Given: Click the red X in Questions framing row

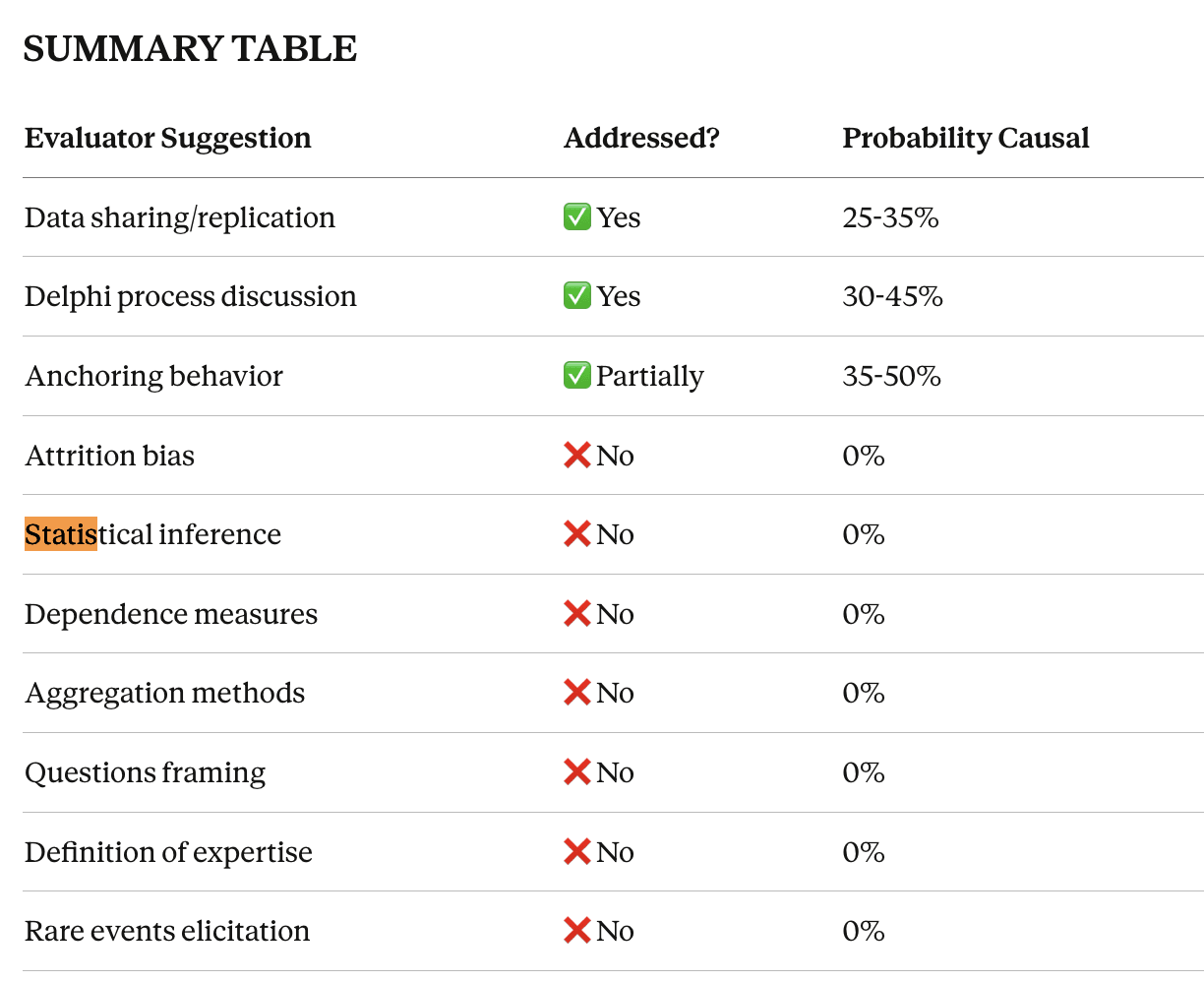Looking at the screenshot, I should point(576,771).
